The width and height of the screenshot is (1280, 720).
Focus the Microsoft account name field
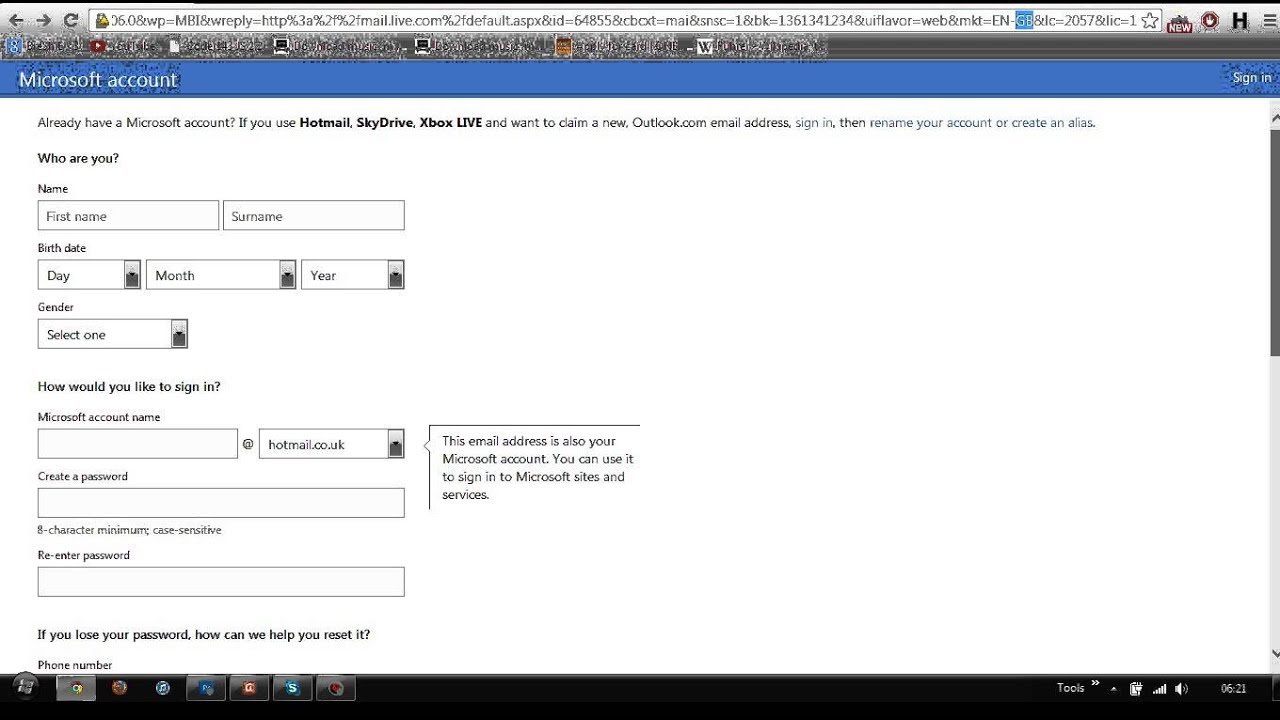(x=138, y=444)
